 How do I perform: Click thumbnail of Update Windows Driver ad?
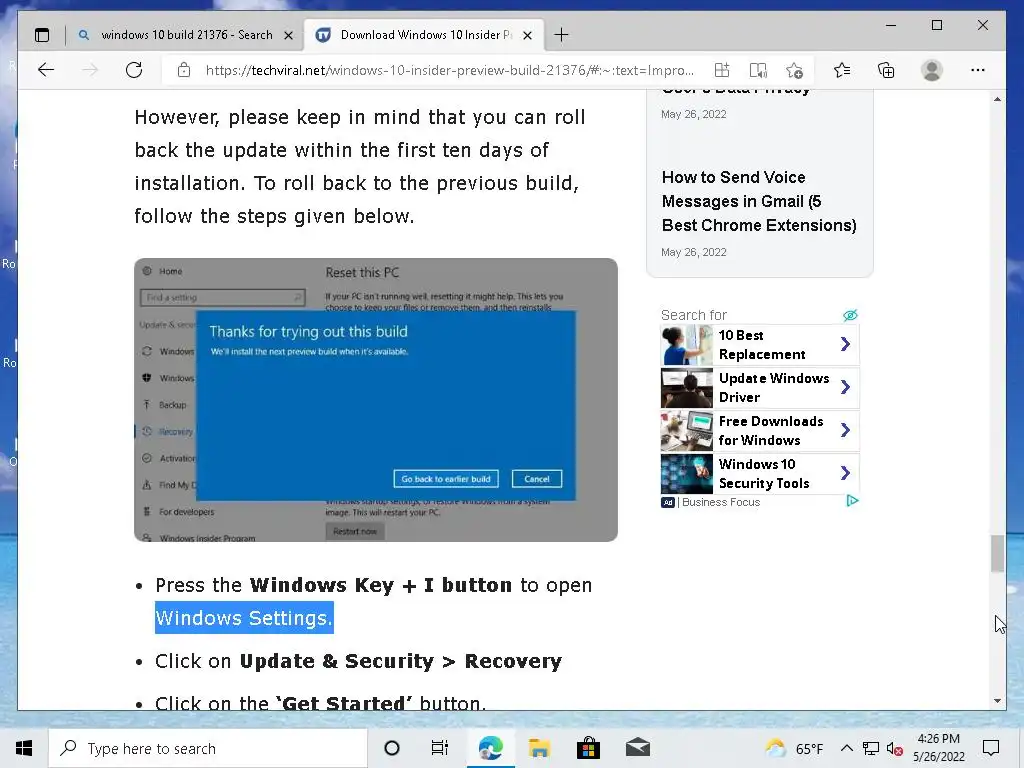pyautogui.click(x=686, y=388)
